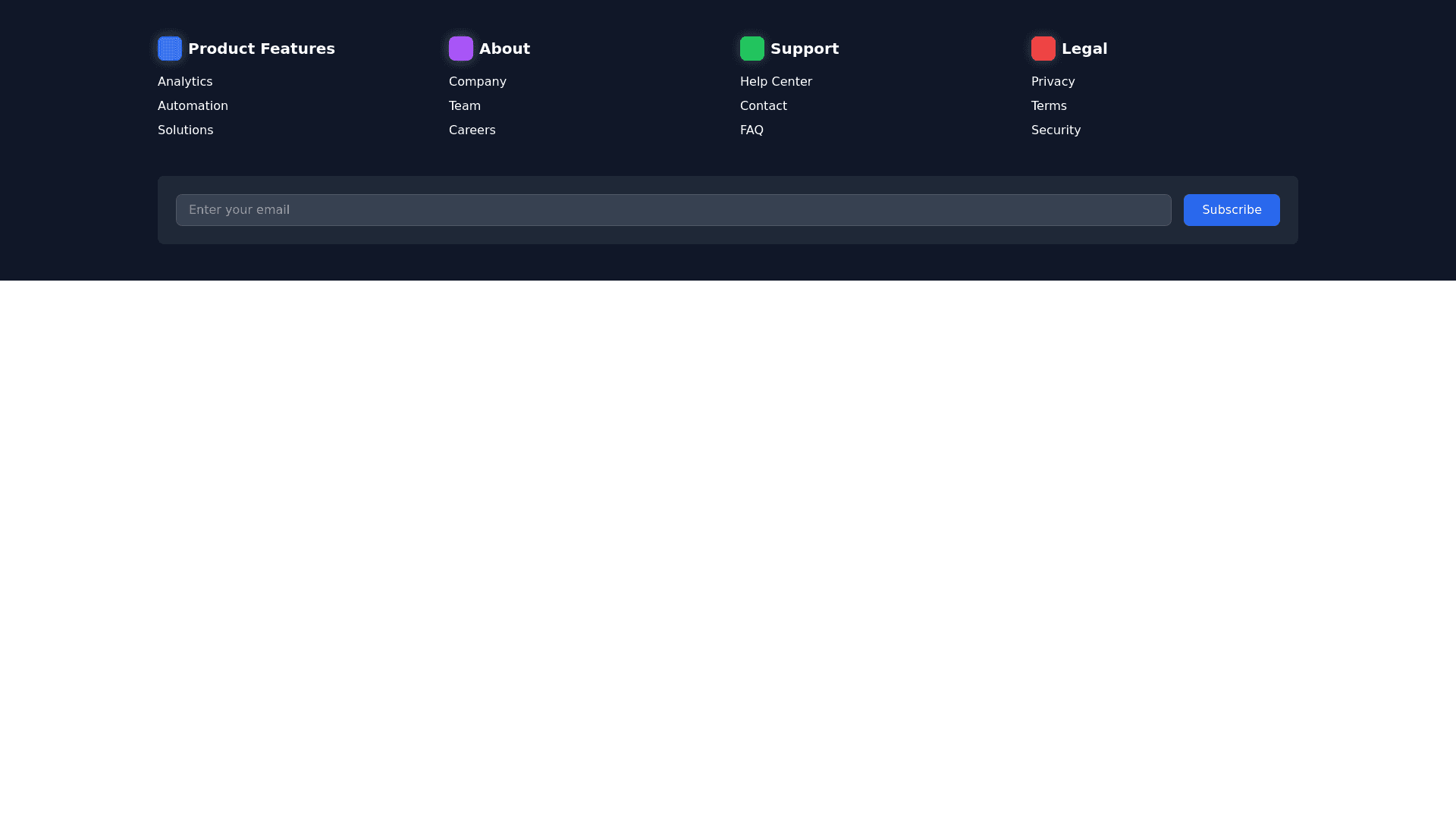Open the FAQ link

click(x=752, y=130)
